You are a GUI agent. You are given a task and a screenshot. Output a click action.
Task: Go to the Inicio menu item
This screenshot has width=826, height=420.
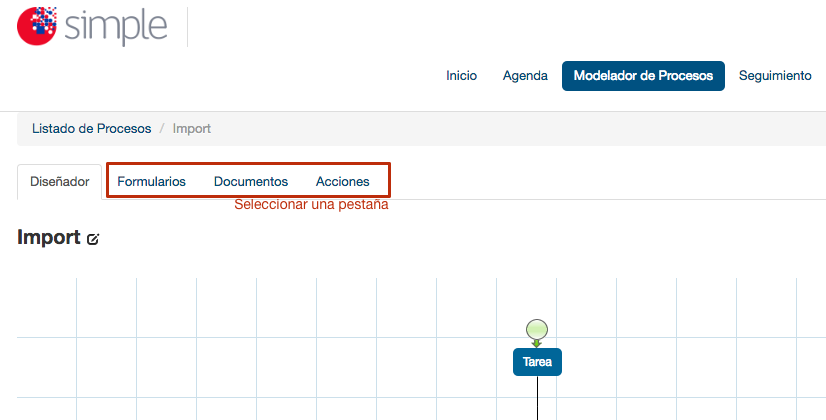[461, 76]
